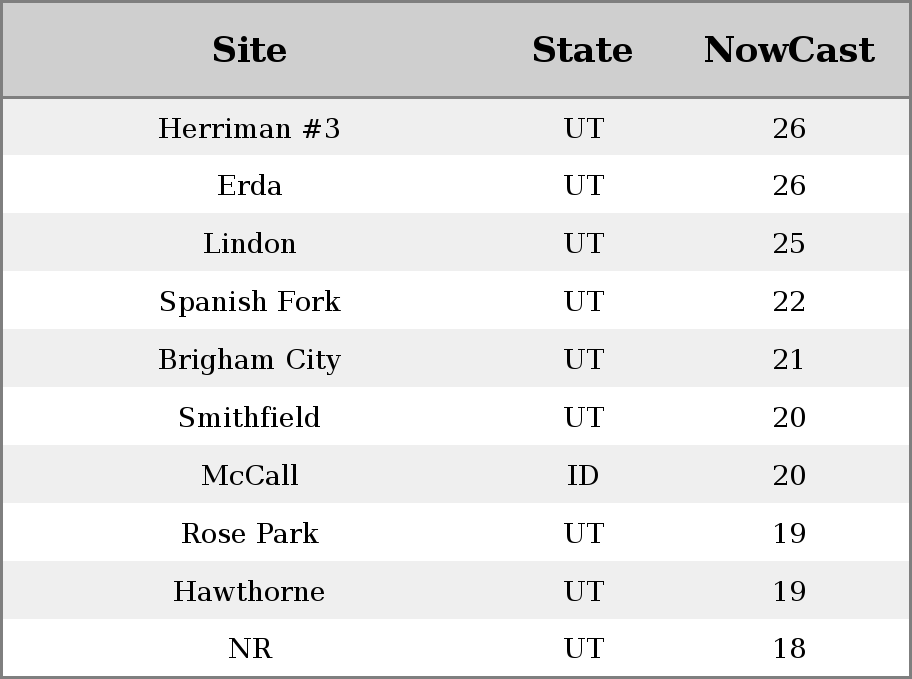The height and width of the screenshot is (679, 912).
Task: Select the Smithfield site name
Action: [249, 418]
